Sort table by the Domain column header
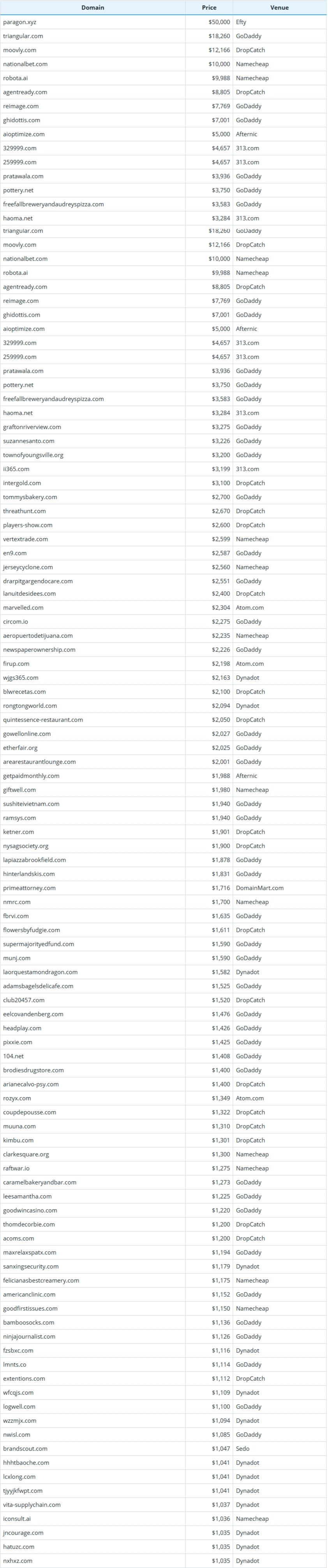This screenshot has height=1568, width=328. [x=92, y=7]
